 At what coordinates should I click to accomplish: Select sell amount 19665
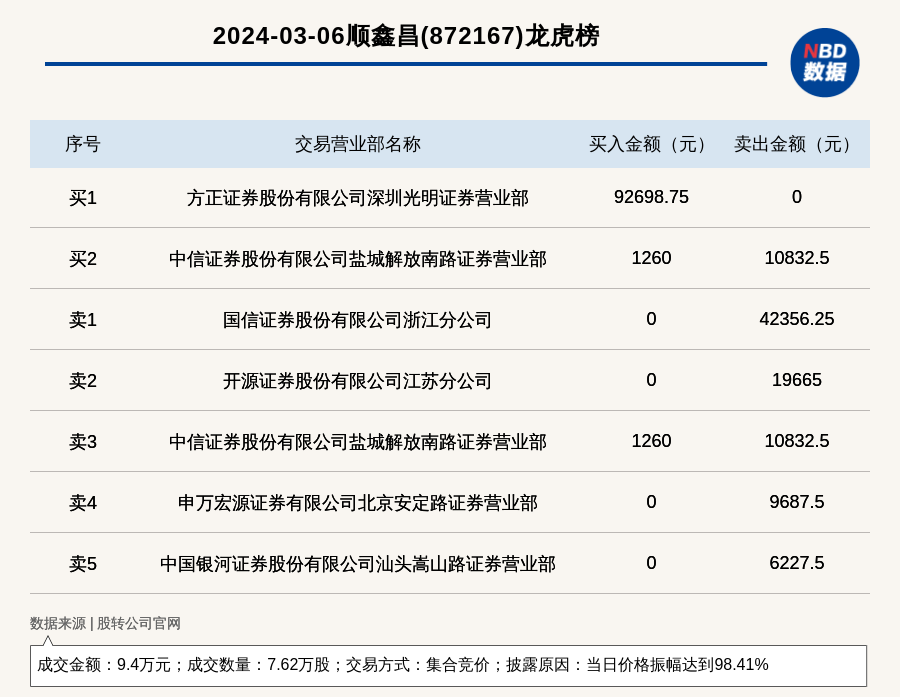797,380
